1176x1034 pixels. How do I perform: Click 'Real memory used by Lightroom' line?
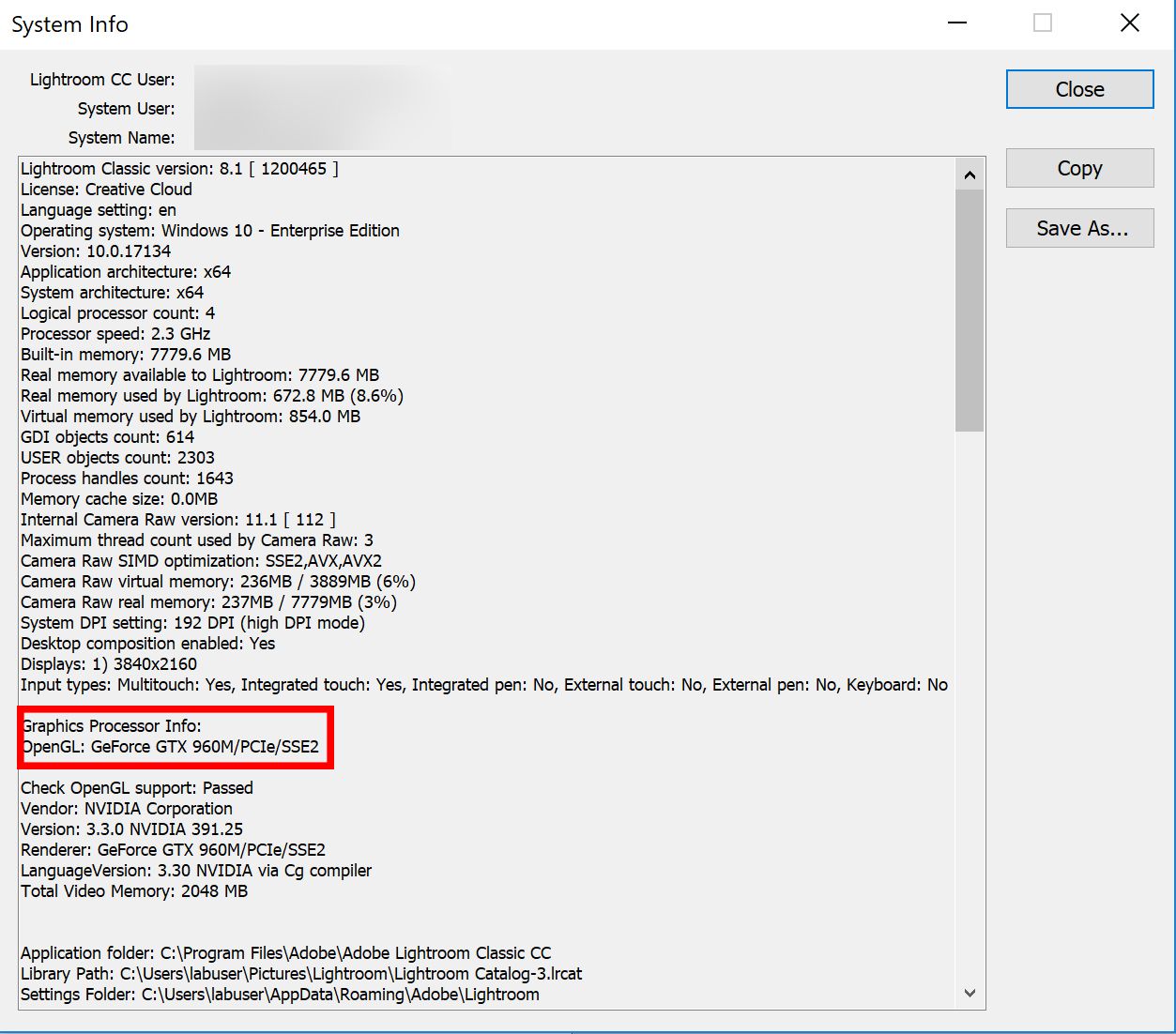coord(212,396)
